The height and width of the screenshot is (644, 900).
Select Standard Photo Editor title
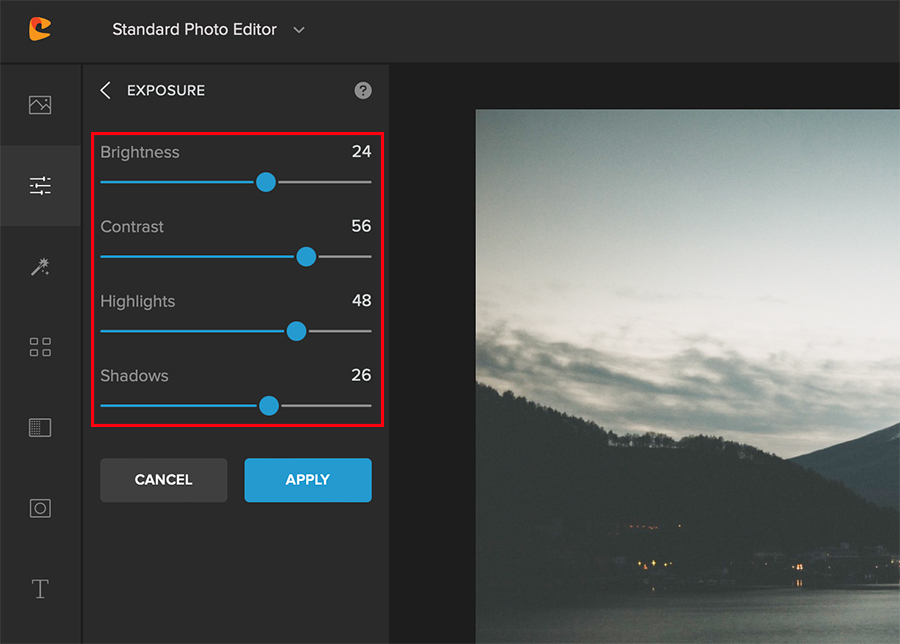click(x=194, y=29)
